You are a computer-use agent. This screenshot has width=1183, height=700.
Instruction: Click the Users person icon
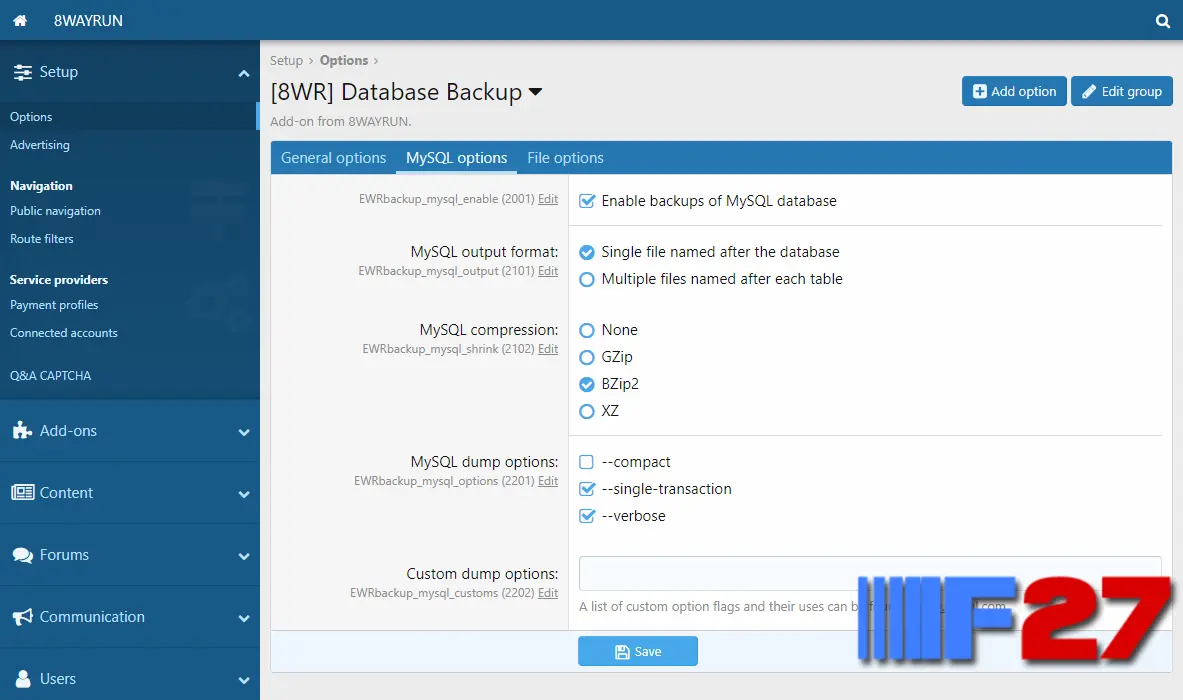[23, 679]
